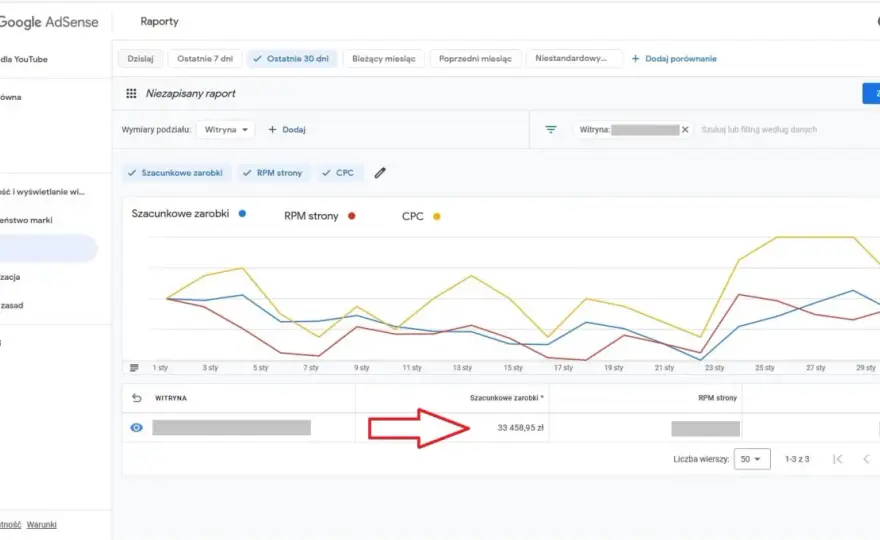The height and width of the screenshot is (540, 880).
Task: Select the Ostatnie 30 dni range
Action: (x=291, y=58)
